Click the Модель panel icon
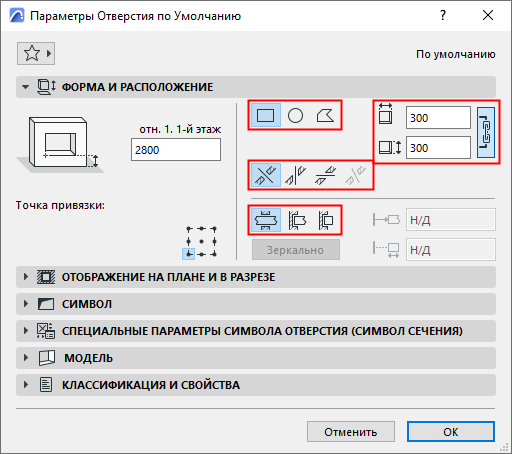Screen dimensions: 512x454 (x=47, y=358)
